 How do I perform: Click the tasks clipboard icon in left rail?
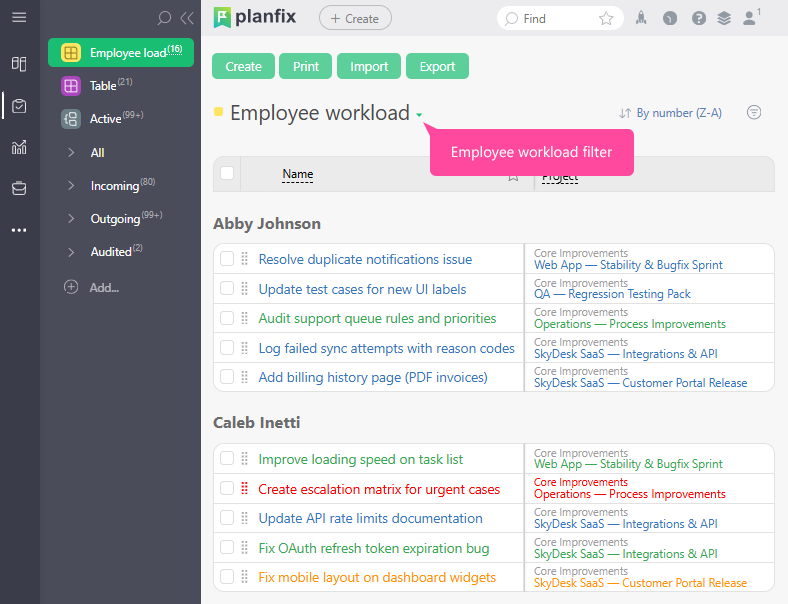tap(19, 105)
